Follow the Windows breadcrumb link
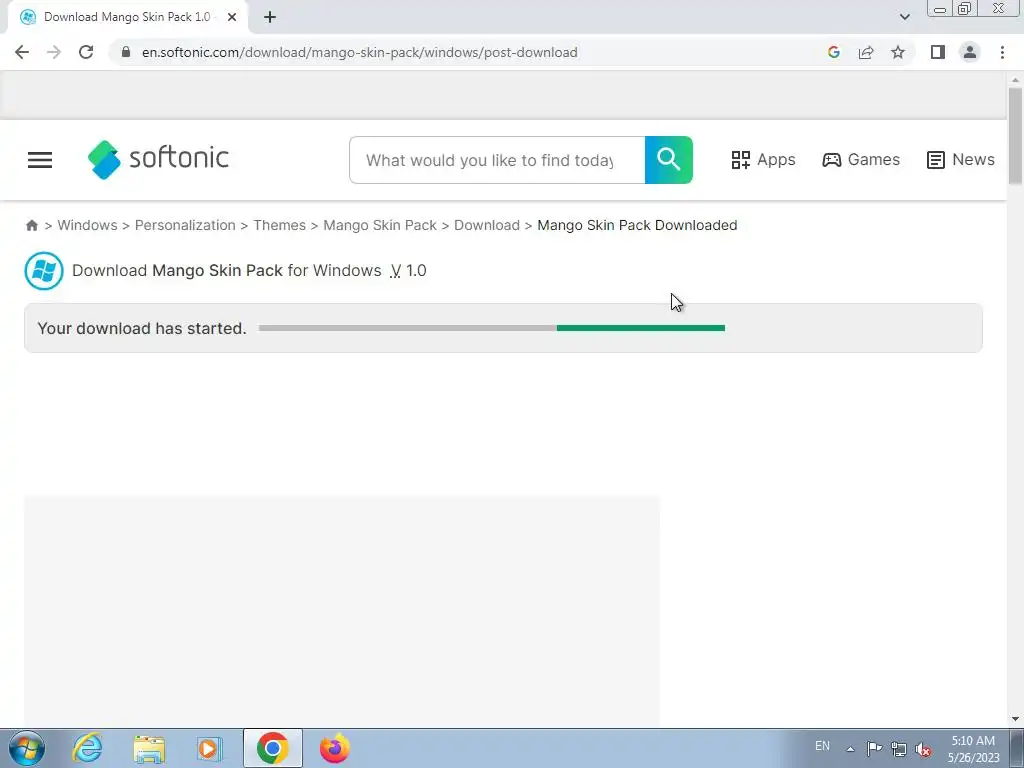Screen dimensions: 1024x768 88,225
